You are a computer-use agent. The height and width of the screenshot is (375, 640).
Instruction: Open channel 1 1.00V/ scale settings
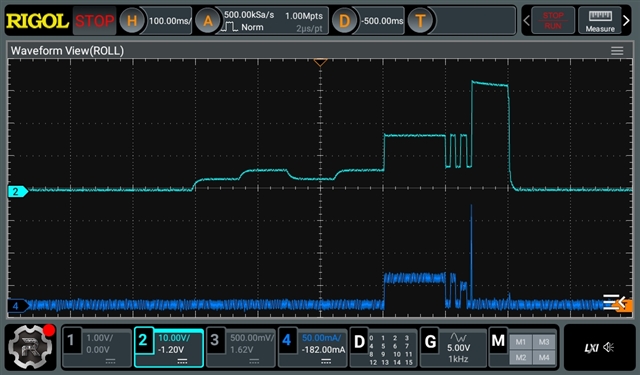click(x=99, y=338)
